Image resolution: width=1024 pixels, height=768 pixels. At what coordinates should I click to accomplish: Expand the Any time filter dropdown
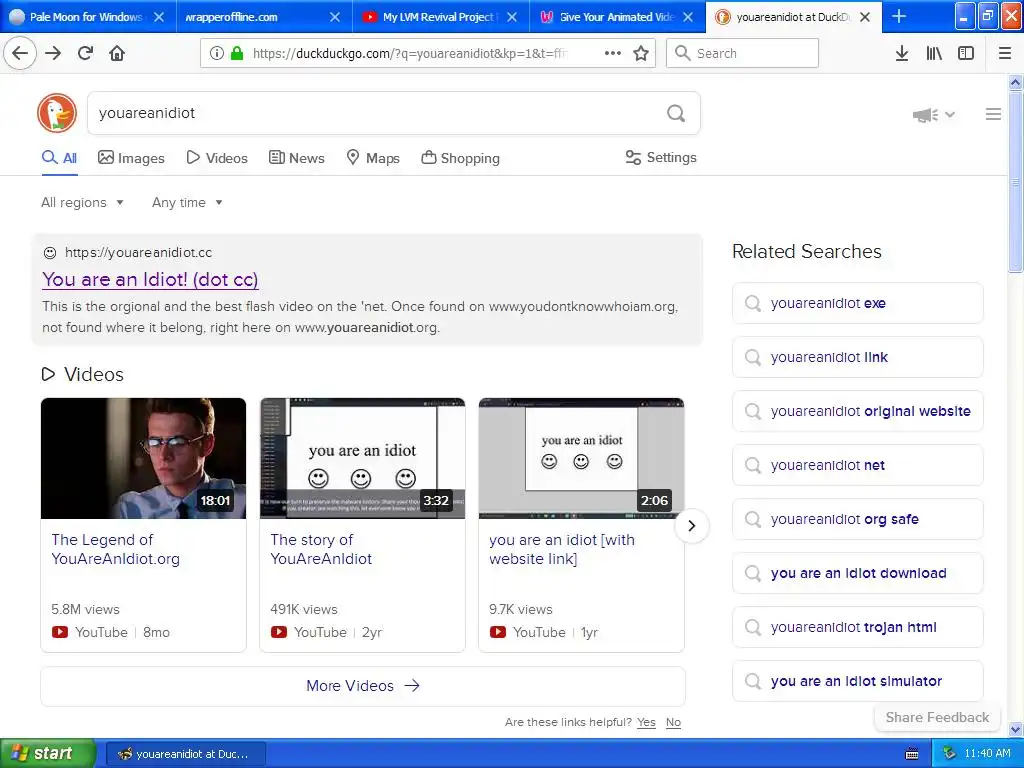click(x=187, y=202)
